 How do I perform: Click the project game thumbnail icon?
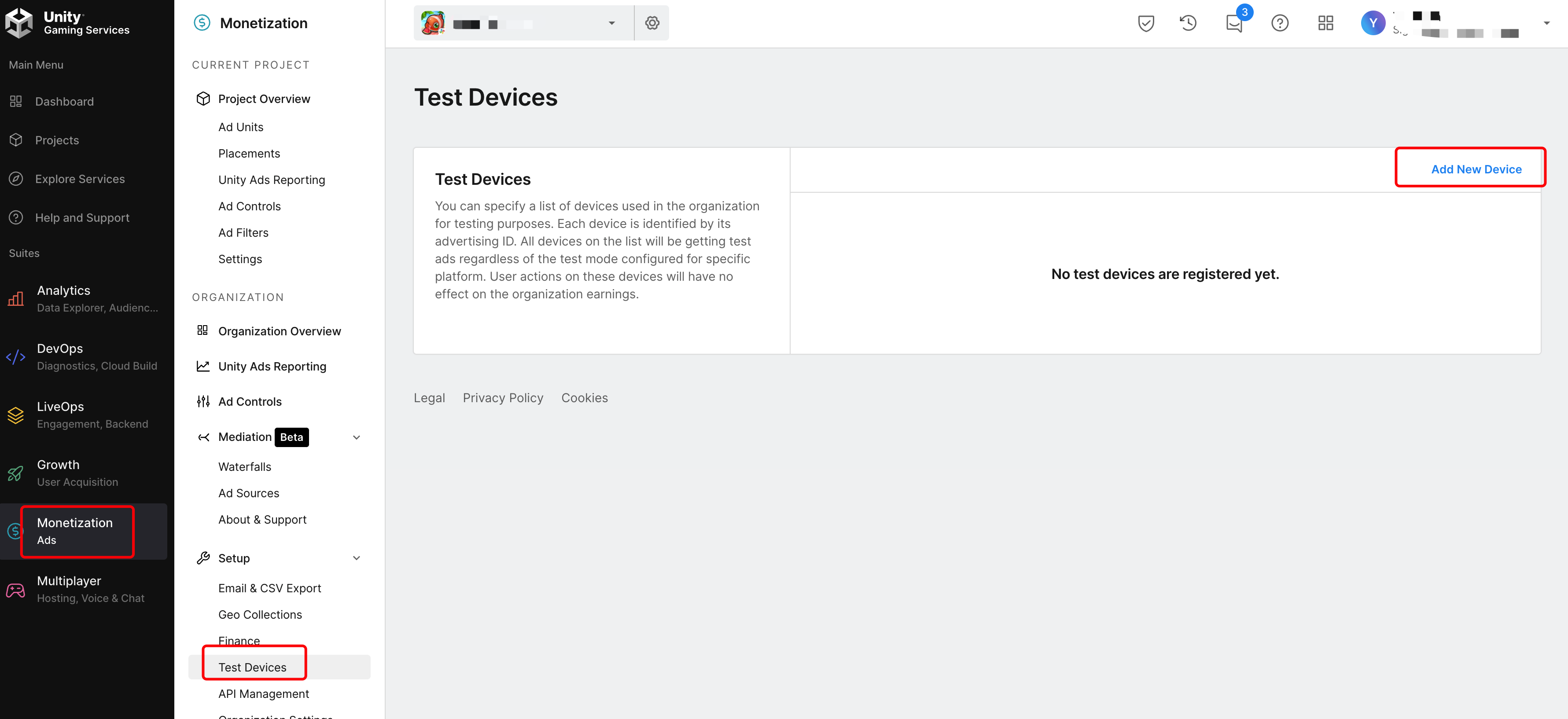433,23
